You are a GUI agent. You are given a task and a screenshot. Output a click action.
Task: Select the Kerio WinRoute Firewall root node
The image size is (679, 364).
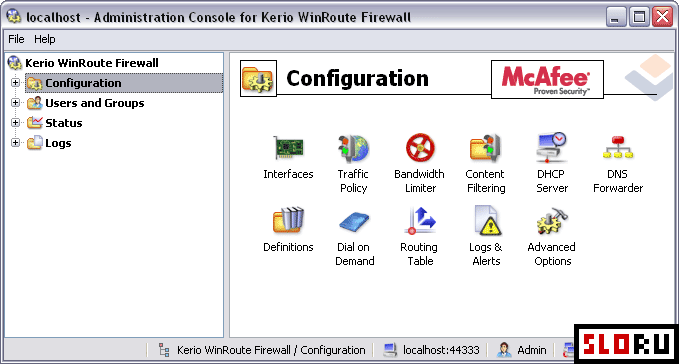92,63
